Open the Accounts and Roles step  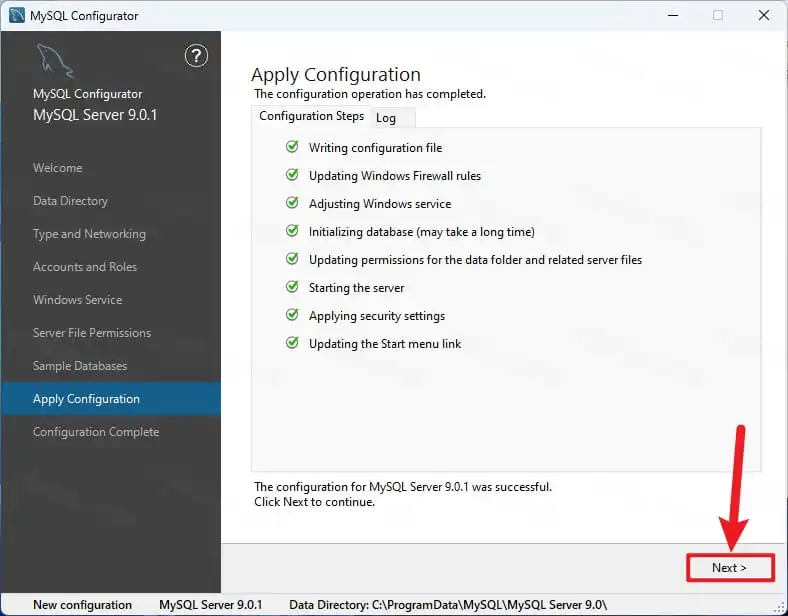(x=85, y=267)
